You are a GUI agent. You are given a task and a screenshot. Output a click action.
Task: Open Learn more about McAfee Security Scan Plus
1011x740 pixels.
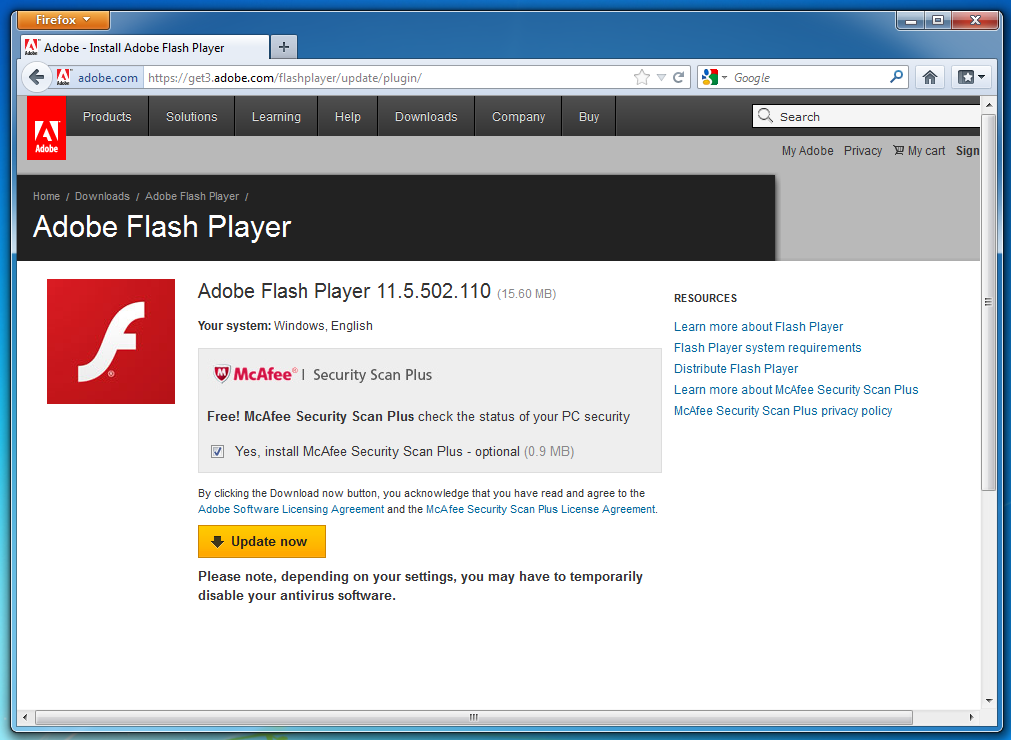pos(796,390)
